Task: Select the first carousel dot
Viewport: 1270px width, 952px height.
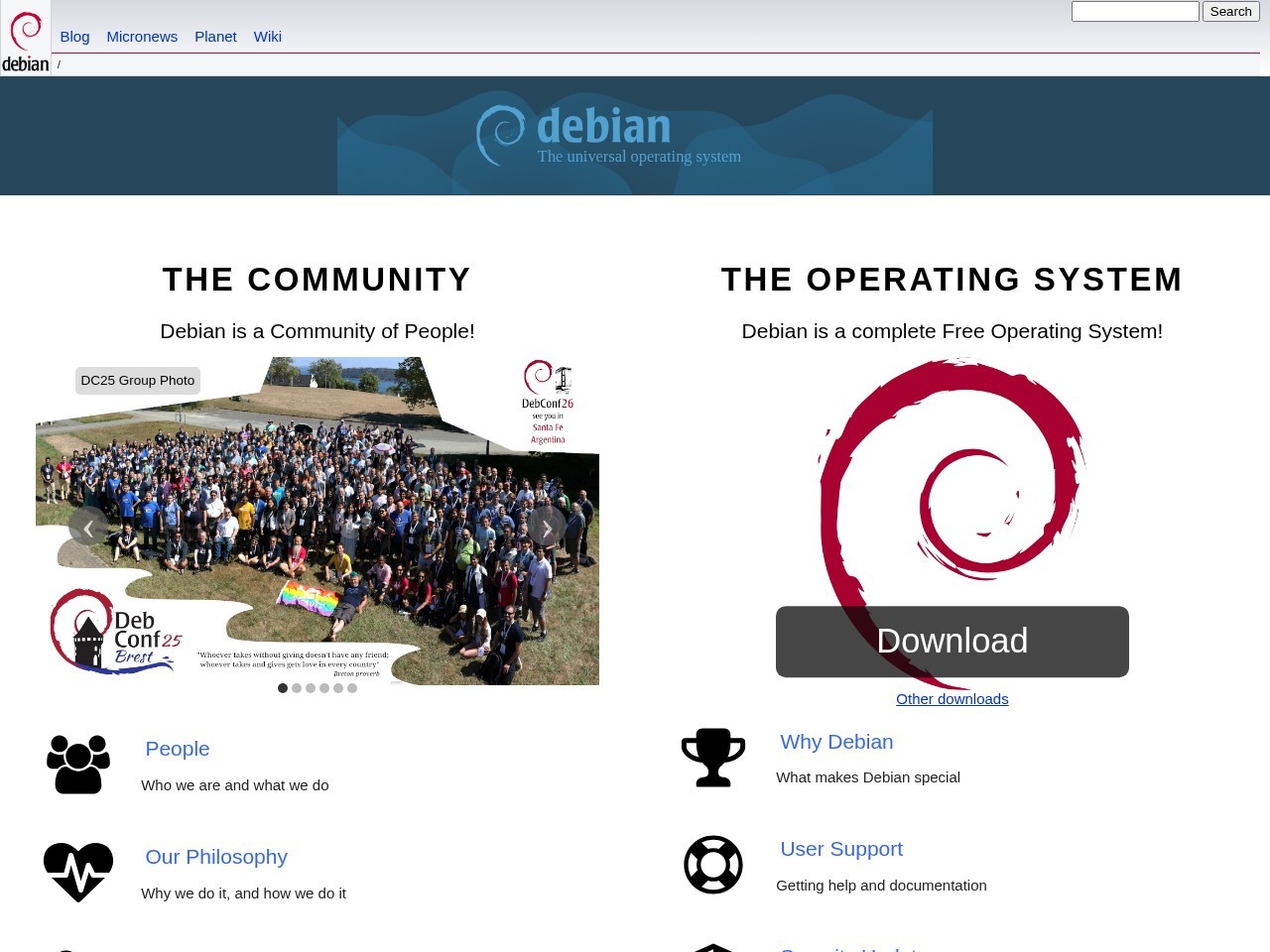Action: (x=283, y=688)
